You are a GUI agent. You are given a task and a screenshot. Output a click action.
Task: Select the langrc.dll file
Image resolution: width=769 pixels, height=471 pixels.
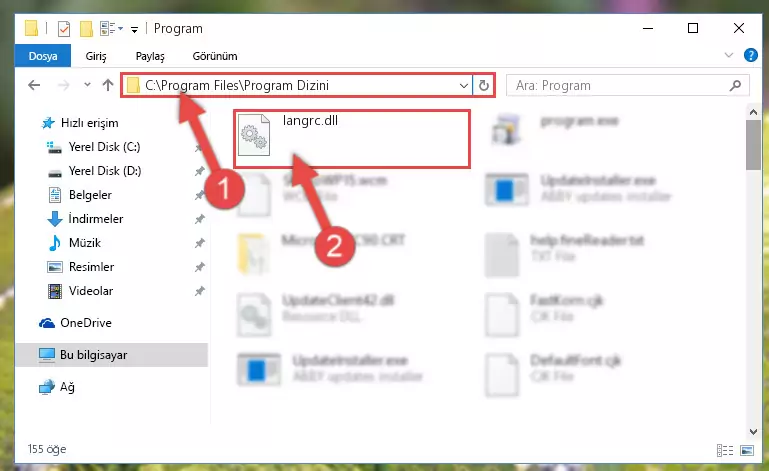[x=352, y=139]
